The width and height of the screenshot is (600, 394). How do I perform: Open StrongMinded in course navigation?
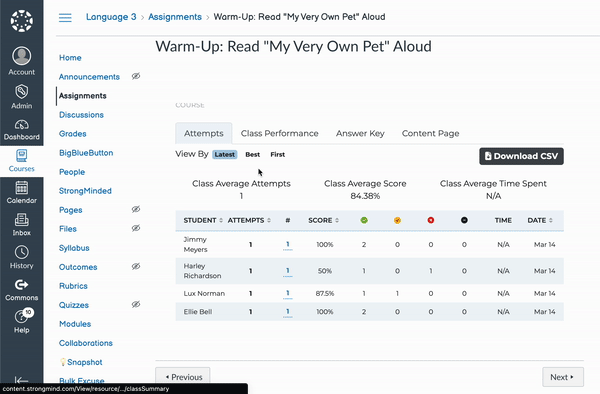click(x=85, y=191)
